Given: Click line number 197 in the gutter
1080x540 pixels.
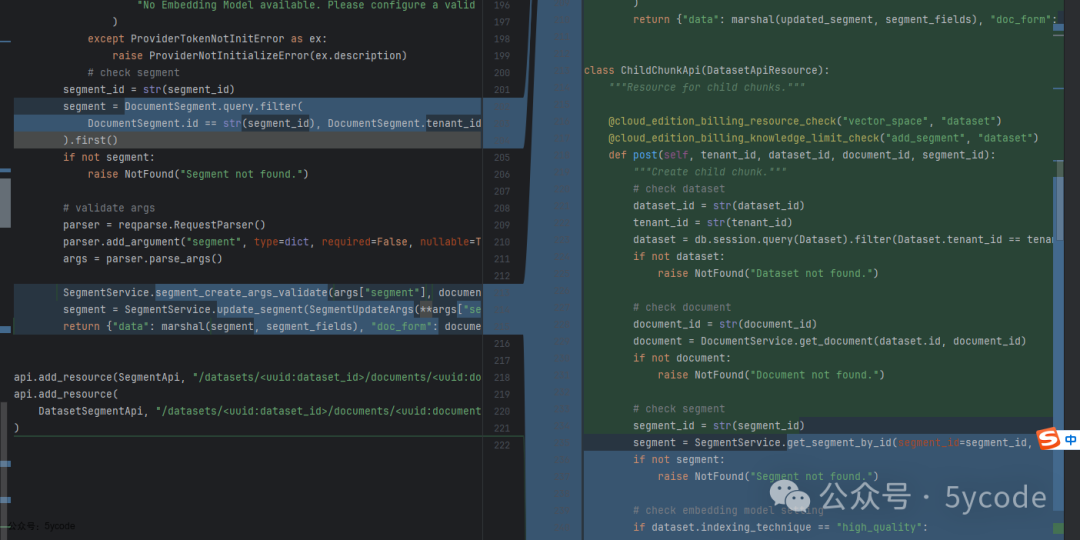Looking at the screenshot, I should coord(502,22).
